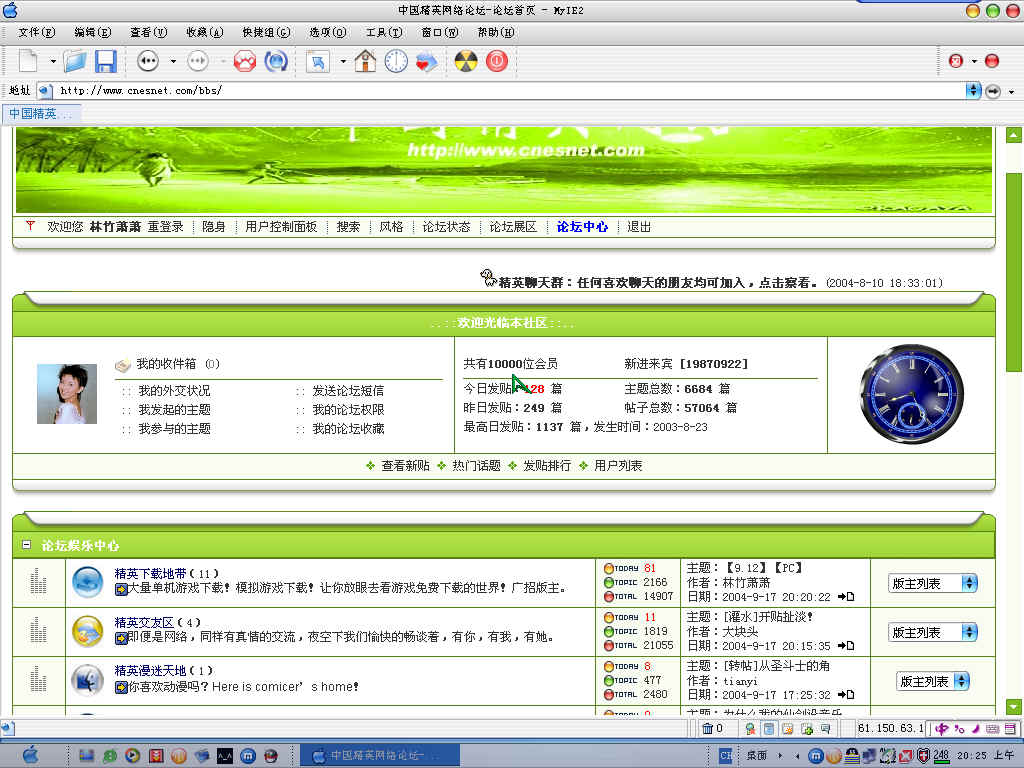Open 工具(T) menu
This screenshot has width=1024, height=768.
pyautogui.click(x=384, y=32)
